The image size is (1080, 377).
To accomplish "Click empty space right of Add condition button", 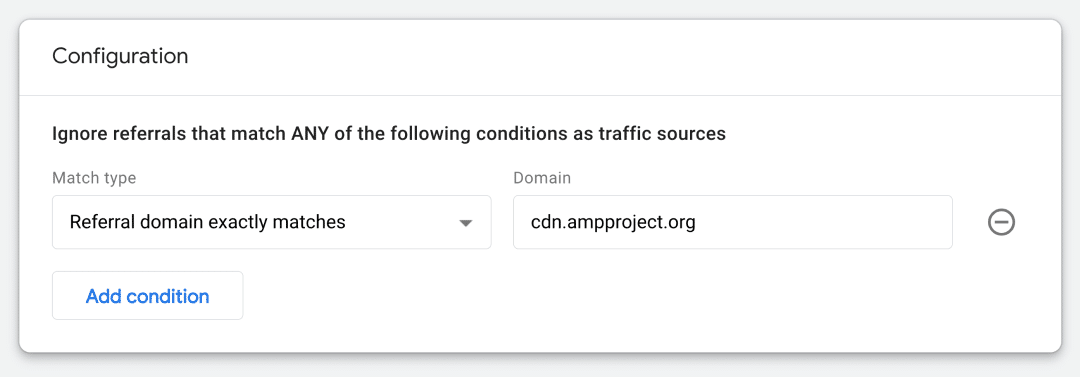I will coord(551,296).
